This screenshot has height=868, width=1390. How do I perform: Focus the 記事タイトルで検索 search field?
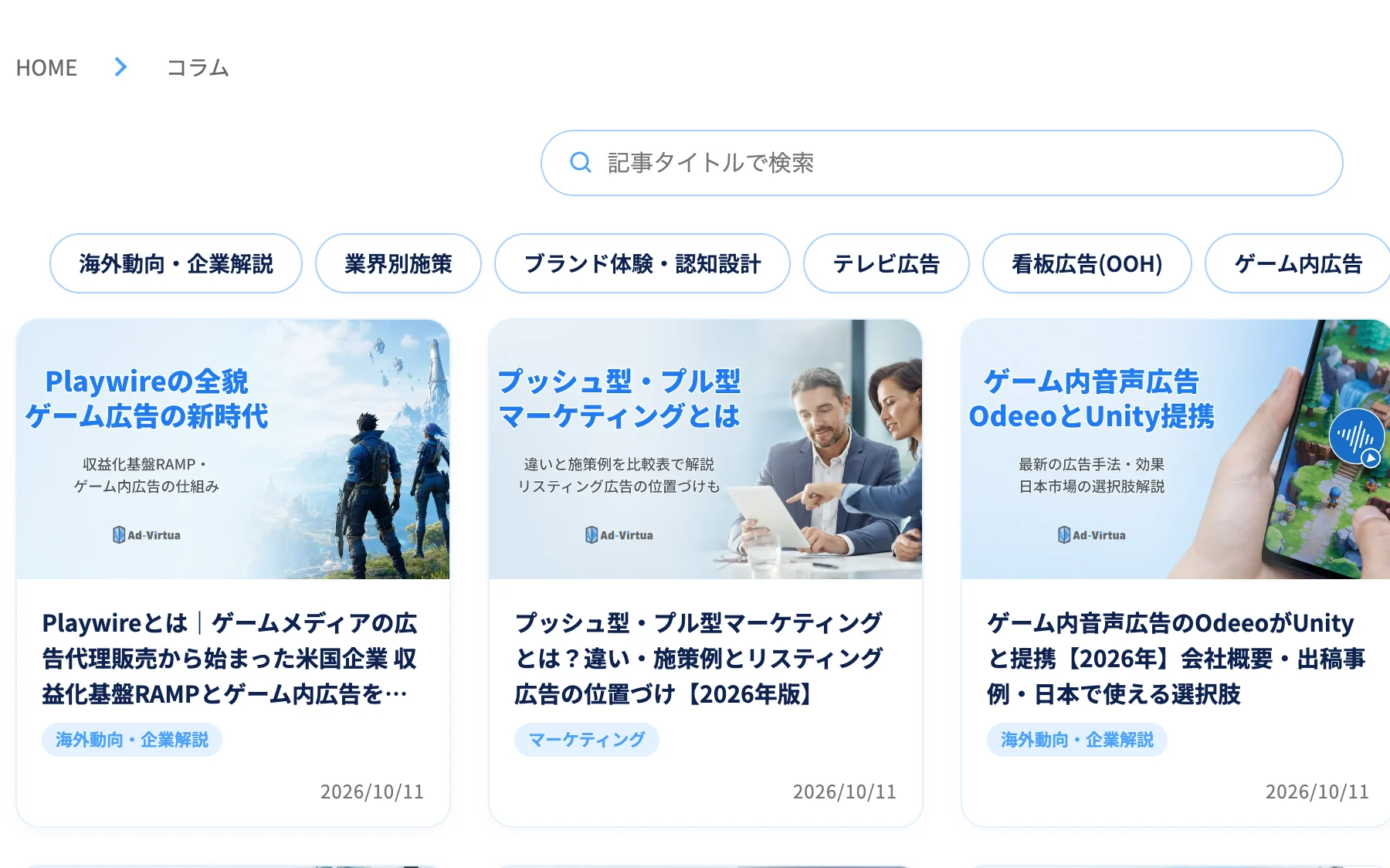pos(942,163)
